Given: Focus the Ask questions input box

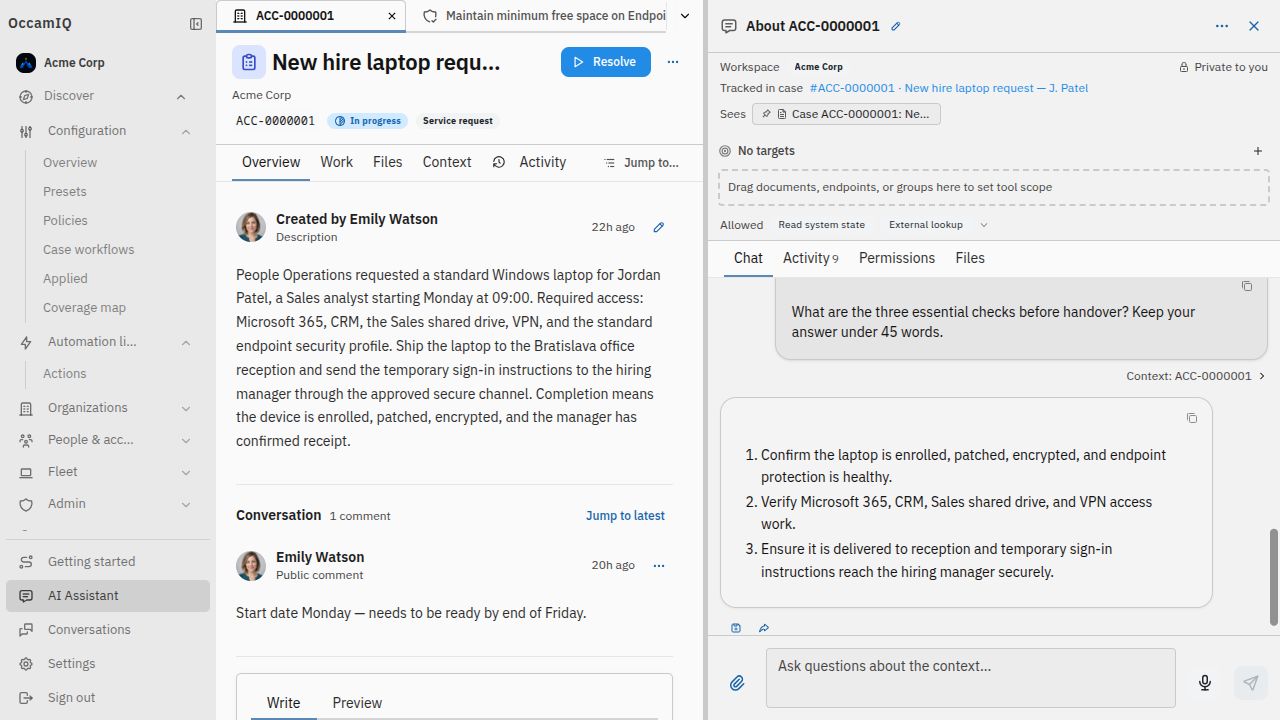Looking at the screenshot, I should click(x=971, y=678).
